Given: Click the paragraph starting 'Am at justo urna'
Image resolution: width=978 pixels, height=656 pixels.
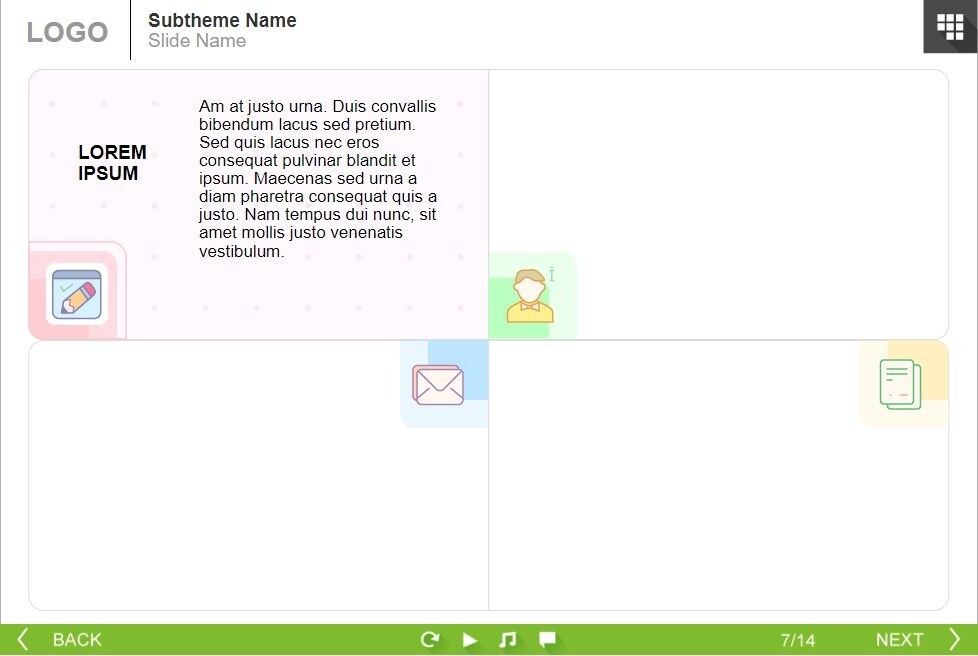Looking at the screenshot, I should point(318,178).
